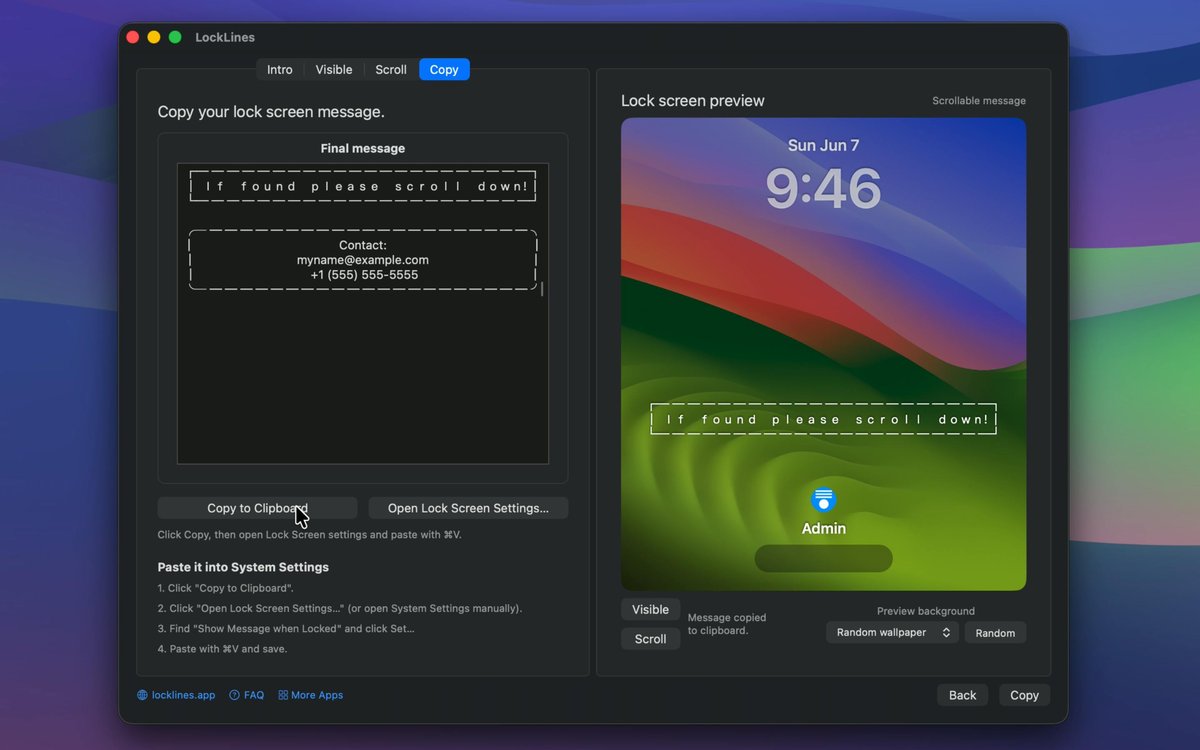Select the Scroll tab
The height and width of the screenshot is (750, 1200).
click(x=391, y=69)
